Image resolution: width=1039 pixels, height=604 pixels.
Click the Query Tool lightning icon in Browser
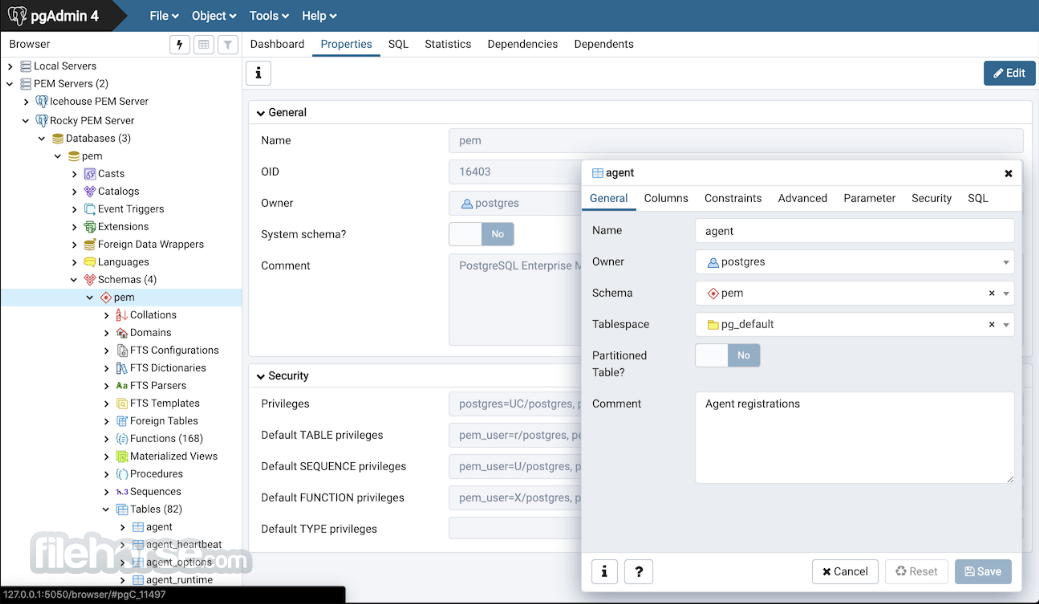tap(180, 44)
